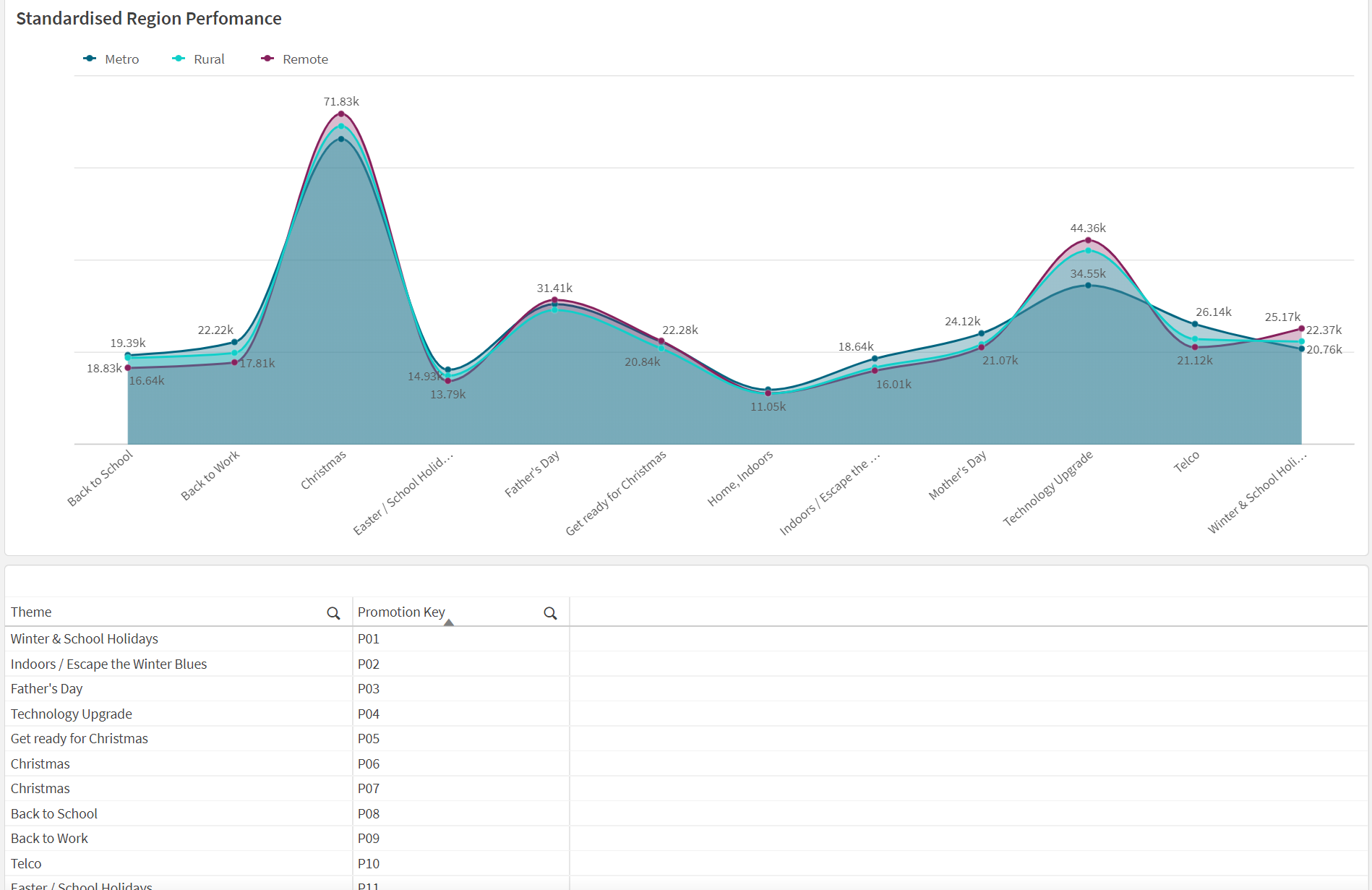Screen dimensions: 1372x890
Task: Click promotion key P06
Action: [x=369, y=764]
